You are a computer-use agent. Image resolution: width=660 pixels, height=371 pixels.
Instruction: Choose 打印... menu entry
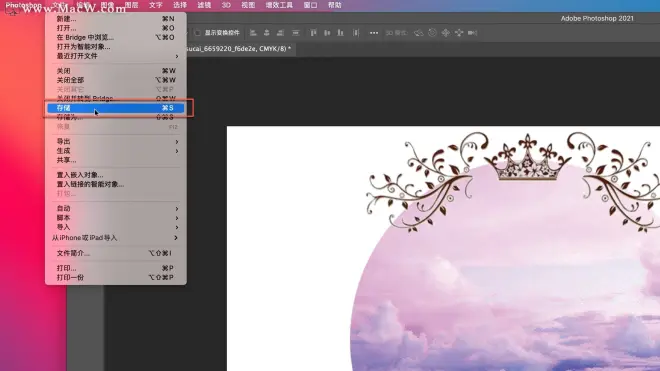click(116, 268)
